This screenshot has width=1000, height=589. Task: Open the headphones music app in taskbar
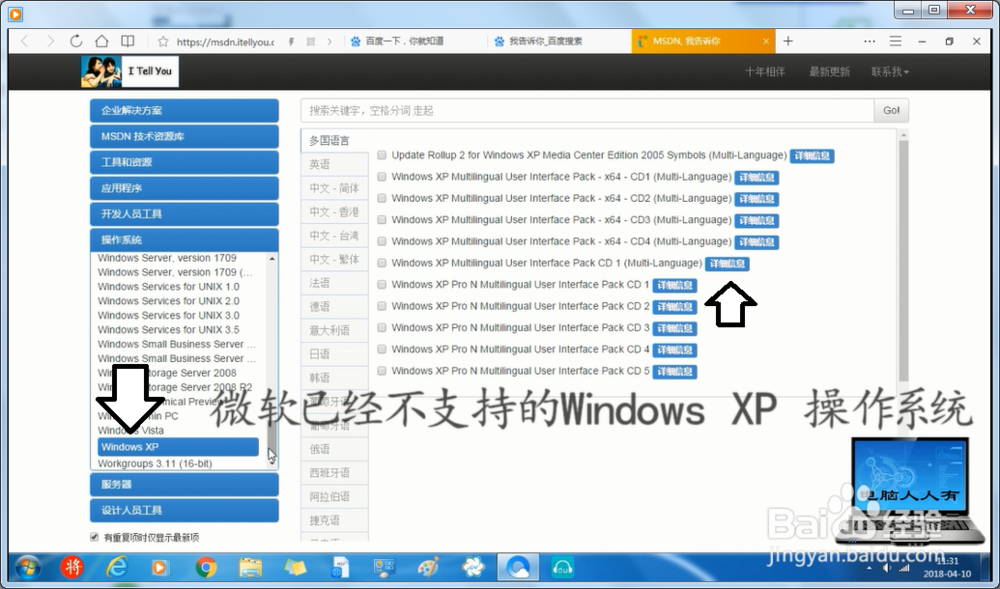coord(562,567)
